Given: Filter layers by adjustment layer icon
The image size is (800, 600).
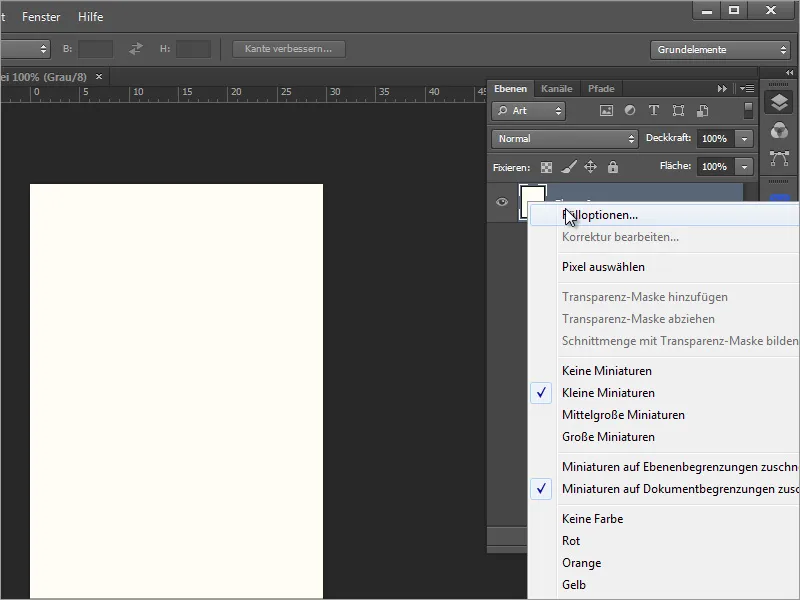Looking at the screenshot, I should tap(630, 110).
